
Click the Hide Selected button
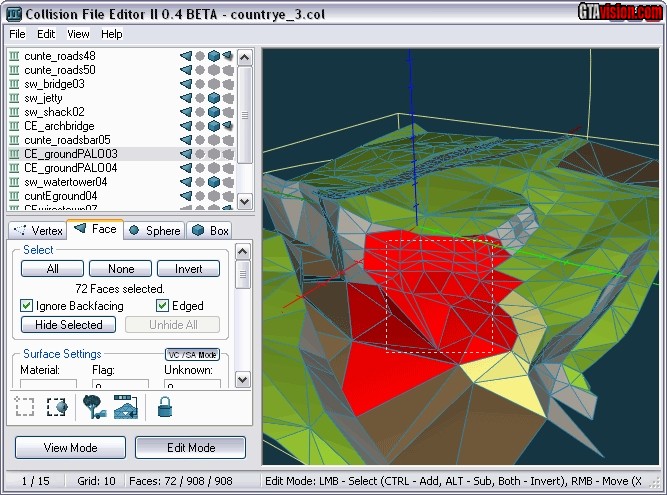pos(68,325)
